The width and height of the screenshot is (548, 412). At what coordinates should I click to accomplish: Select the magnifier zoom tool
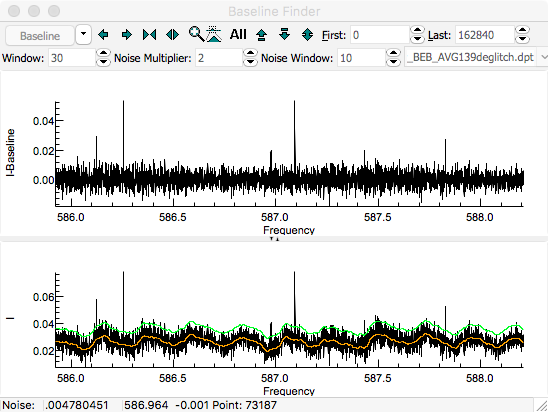click(x=196, y=34)
